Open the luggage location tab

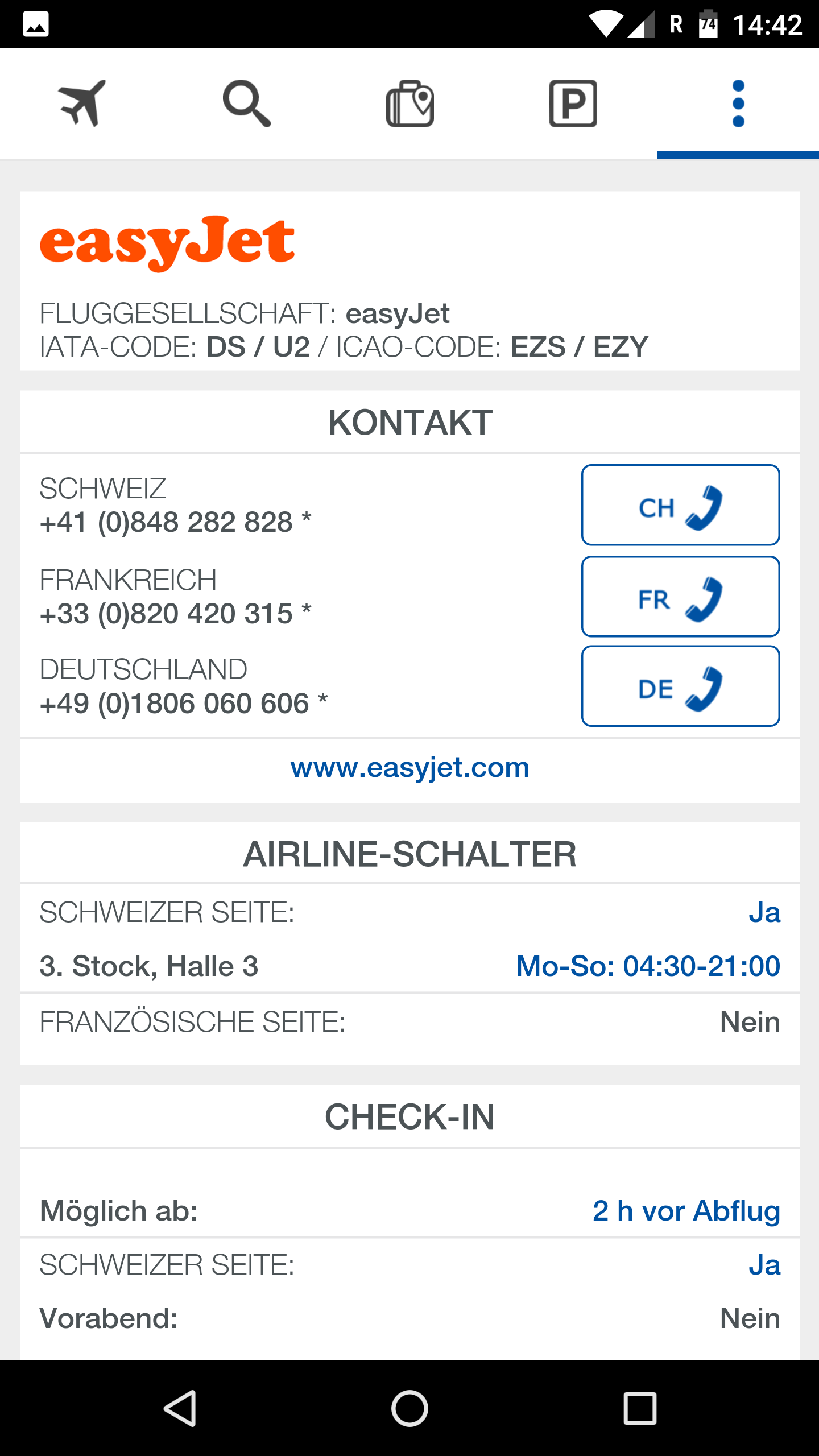[410, 103]
